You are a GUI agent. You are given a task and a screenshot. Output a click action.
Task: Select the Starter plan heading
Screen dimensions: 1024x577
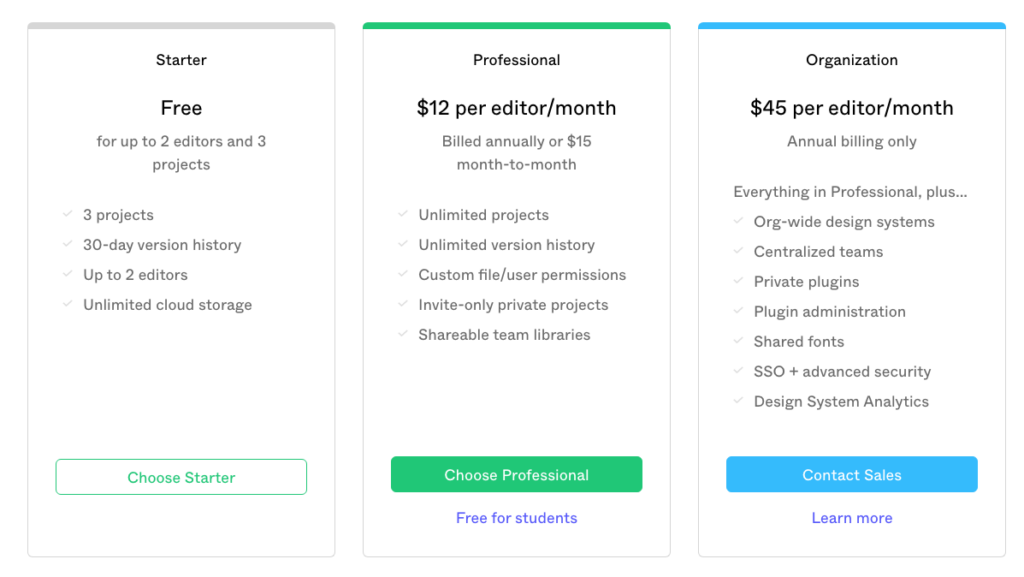click(x=181, y=60)
